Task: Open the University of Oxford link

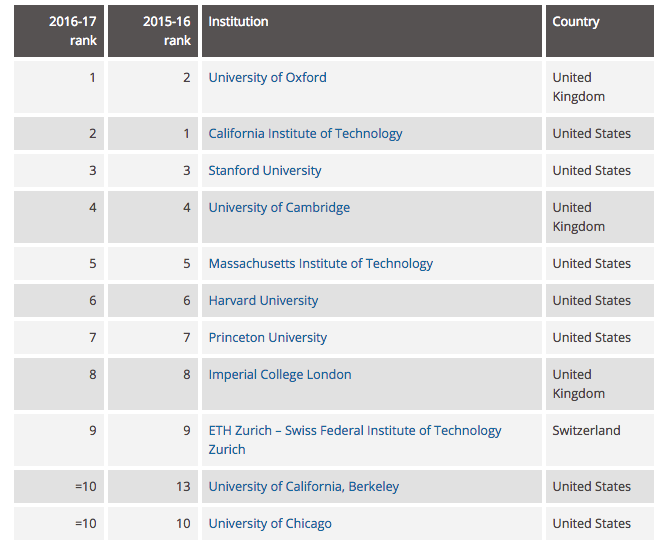Action: tap(267, 78)
